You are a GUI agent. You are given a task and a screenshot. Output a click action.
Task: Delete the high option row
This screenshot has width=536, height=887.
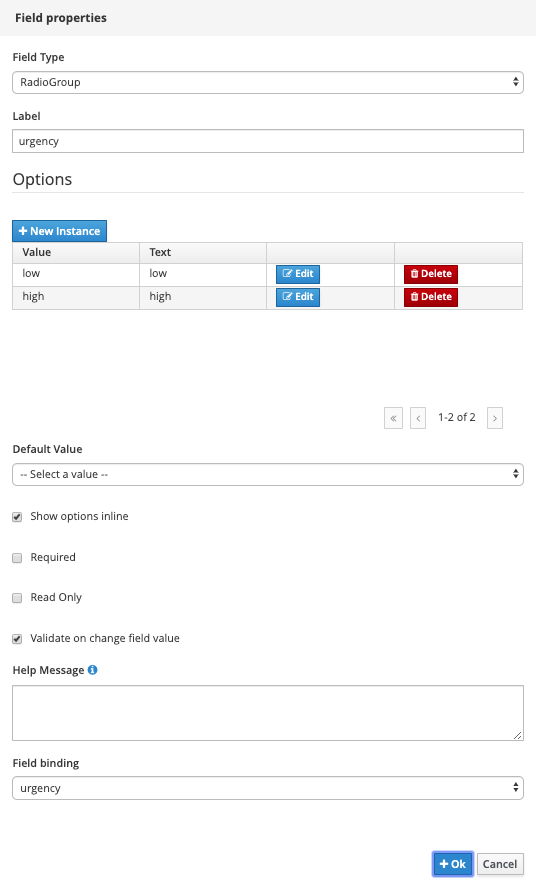(x=431, y=297)
